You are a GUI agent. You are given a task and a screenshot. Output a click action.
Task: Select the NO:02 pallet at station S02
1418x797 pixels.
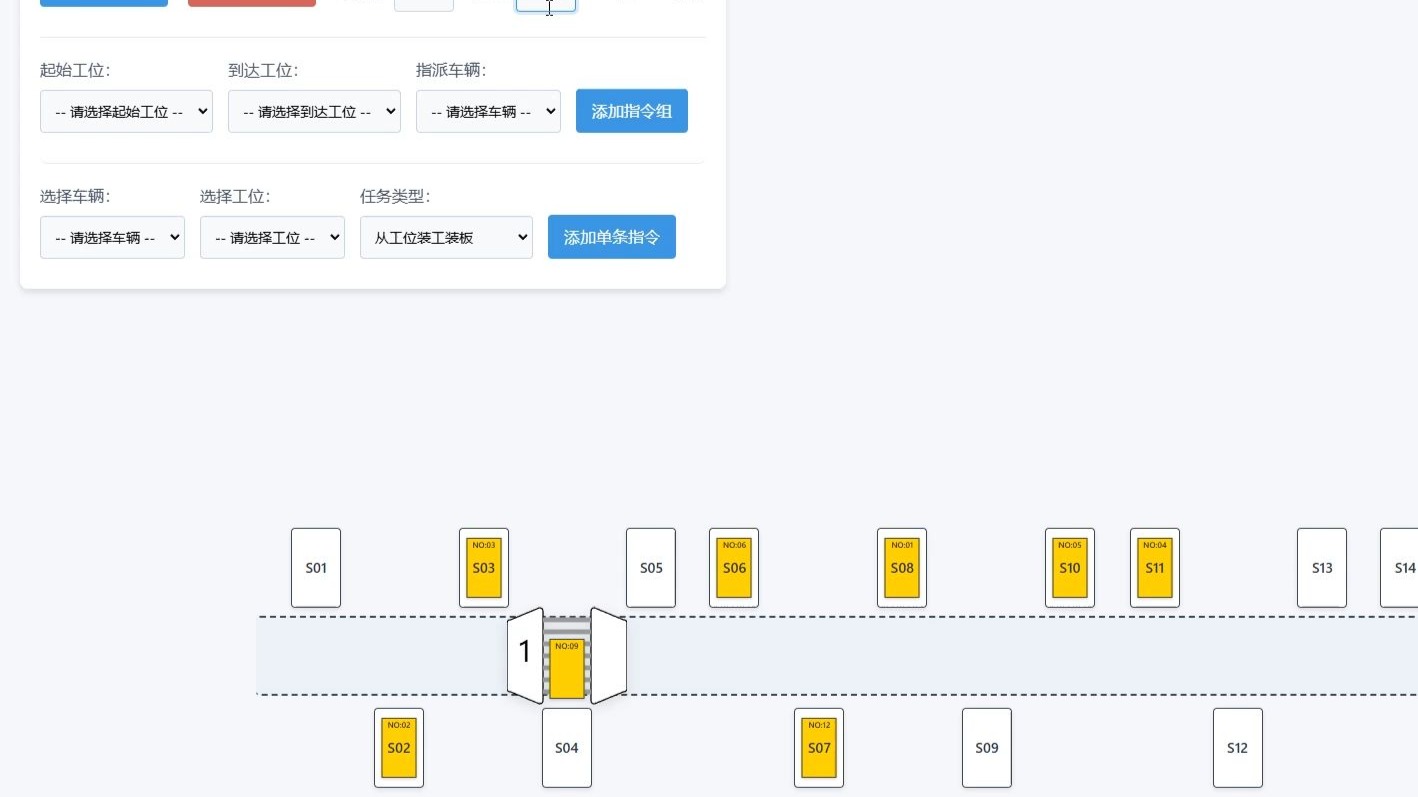(x=399, y=748)
